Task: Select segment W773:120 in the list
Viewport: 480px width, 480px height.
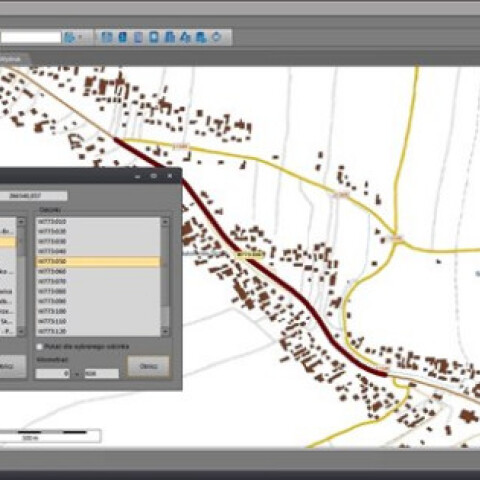Action: 98,331
